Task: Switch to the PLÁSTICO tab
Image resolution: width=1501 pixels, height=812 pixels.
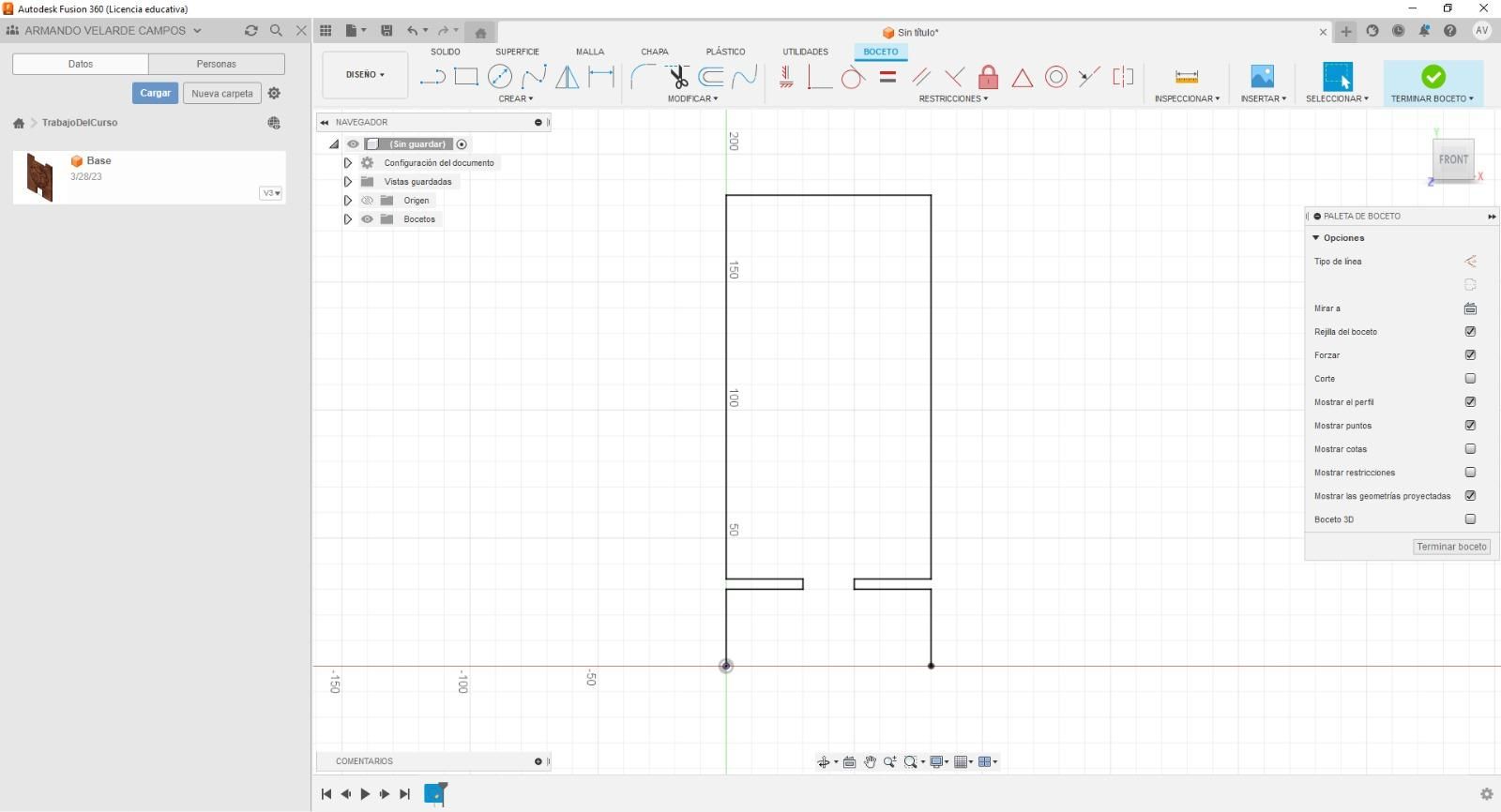Action: [x=725, y=52]
